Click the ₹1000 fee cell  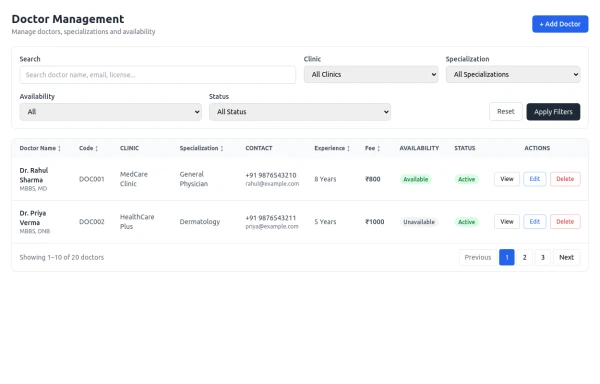[x=375, y=222]
